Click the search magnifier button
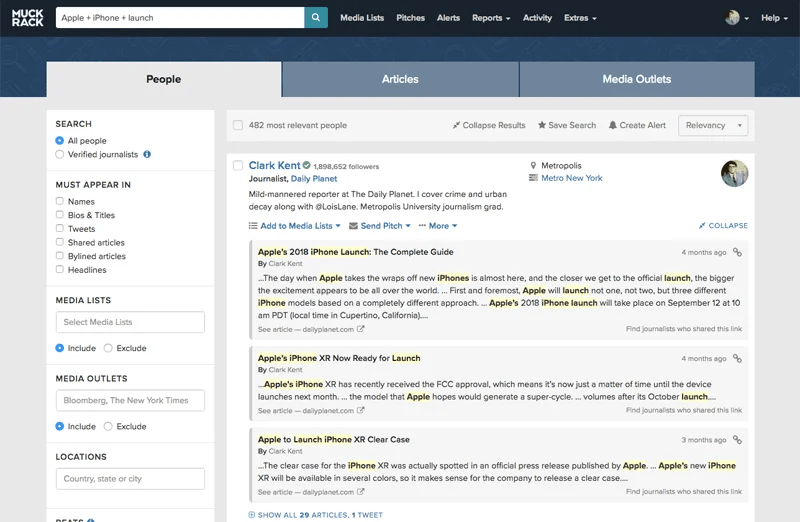This screenshot has width=800, height=522. (x=316, y=18)
